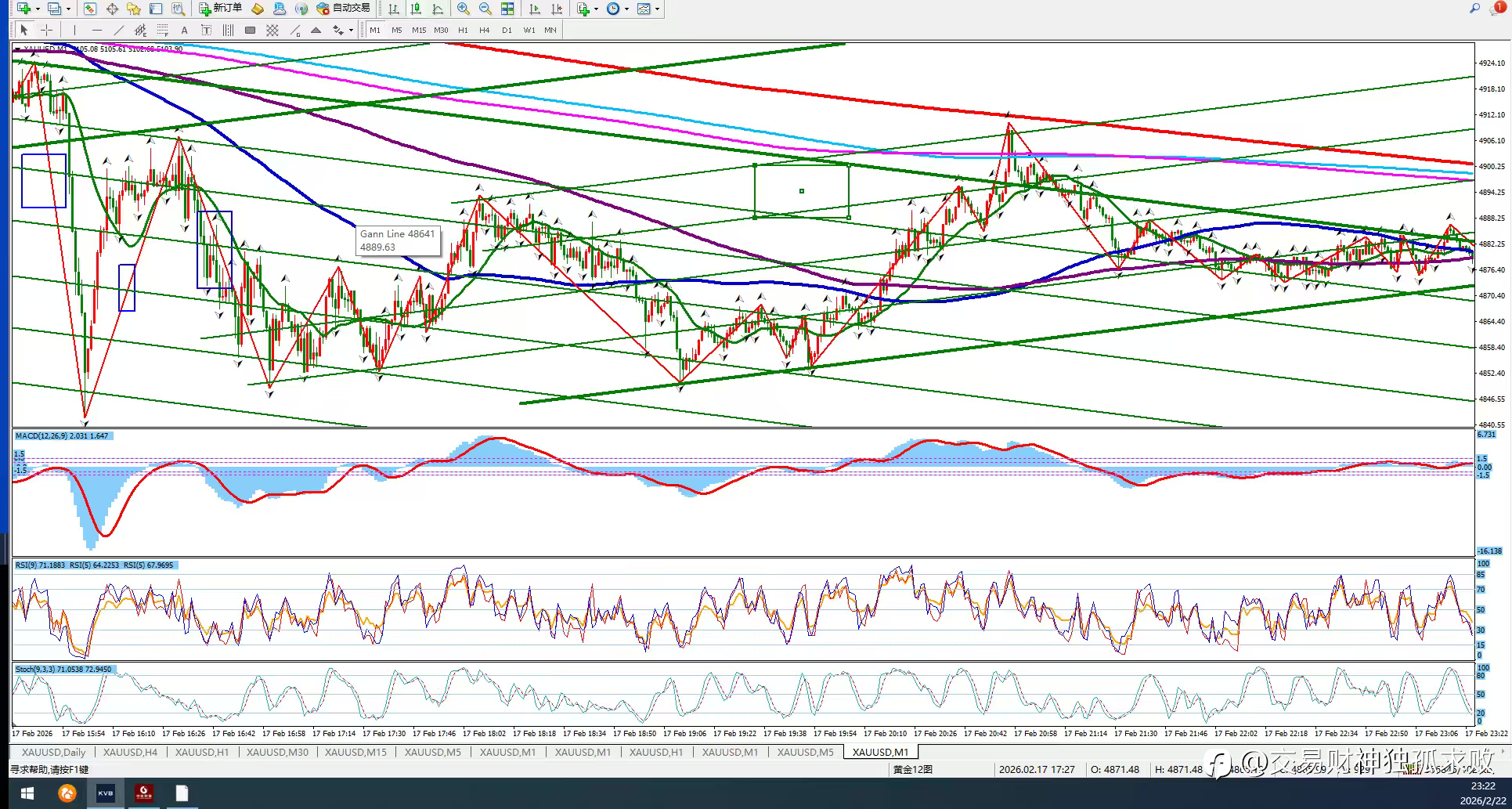1512x809 pixels.
Task: Open the arrows objects dropdown
Action: point(350,30)
